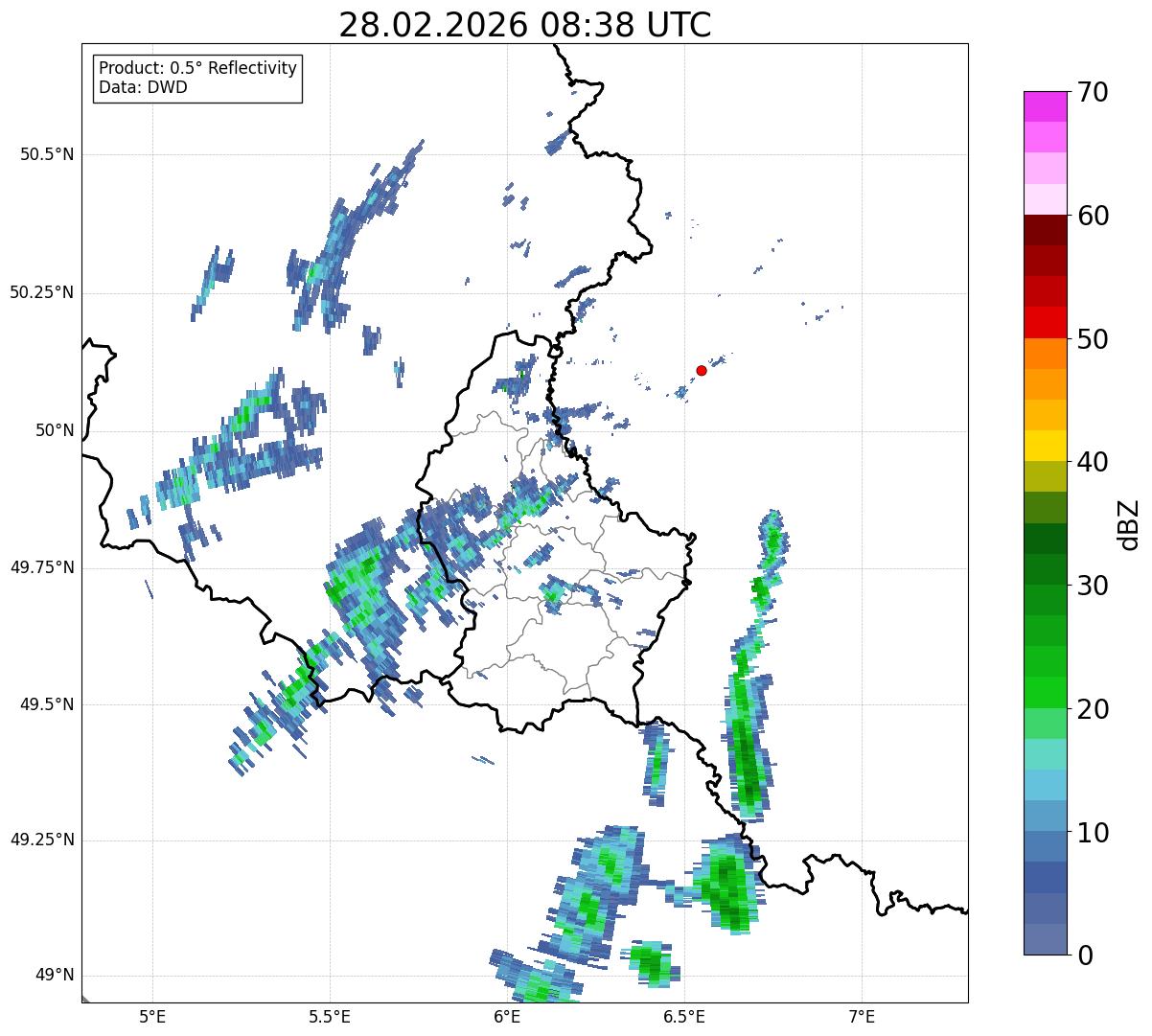
Task: Click the colorbar tick label '30'
Action: tap(1094, 586)
